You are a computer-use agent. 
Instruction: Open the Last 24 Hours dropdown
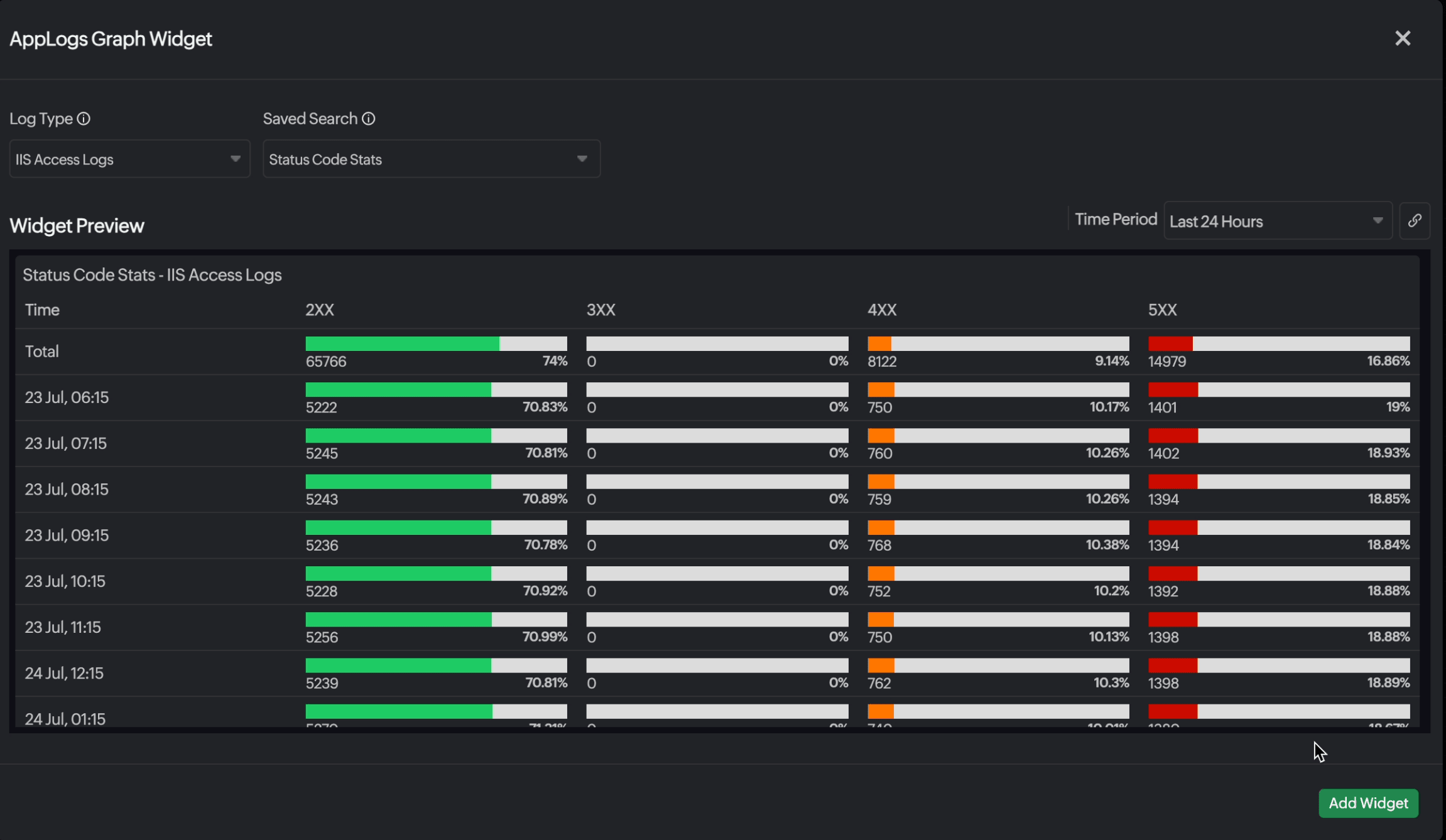pyautogui.click(x=1277, y=222)
